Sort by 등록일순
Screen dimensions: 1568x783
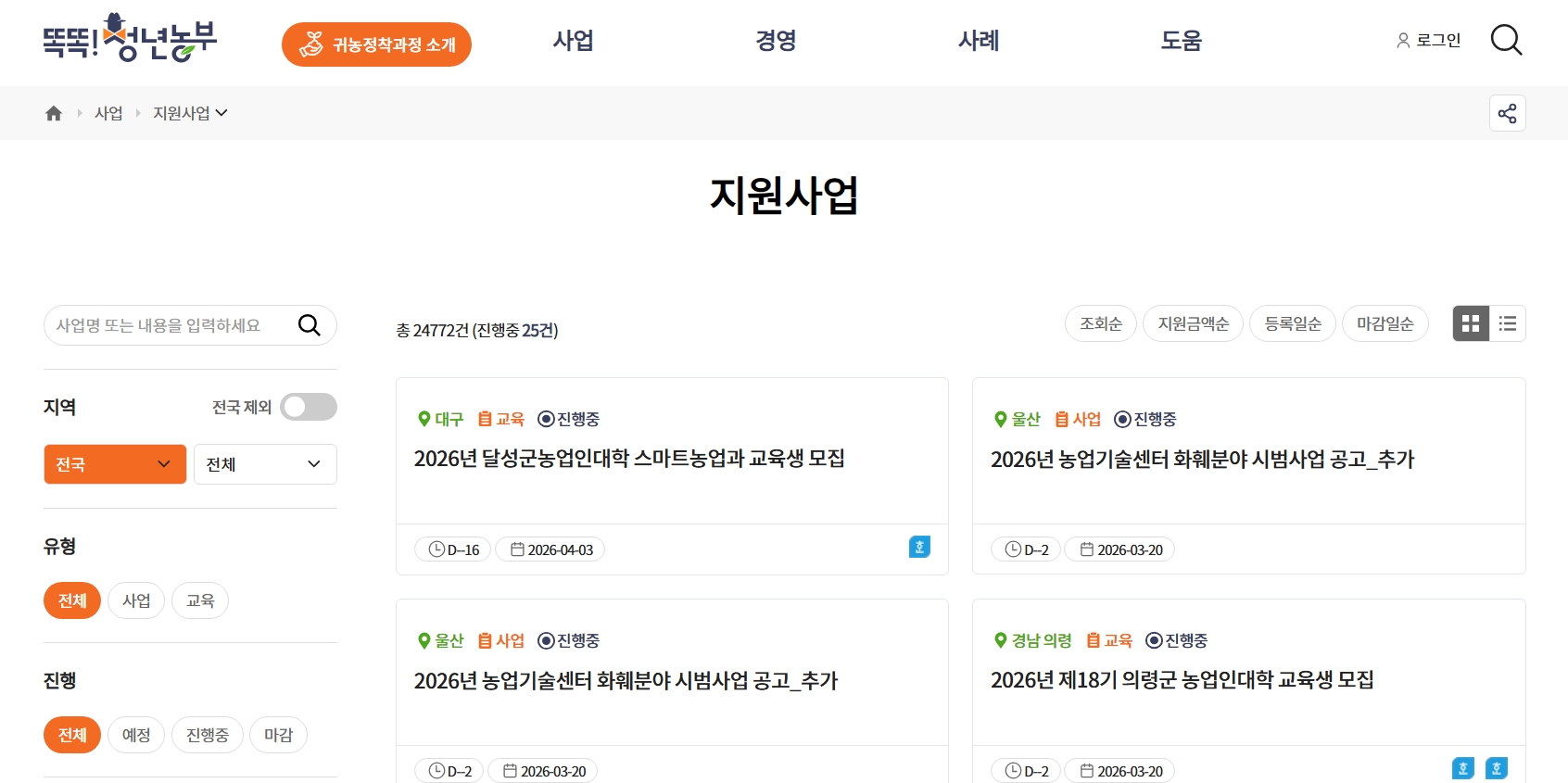click(1293, 323)
